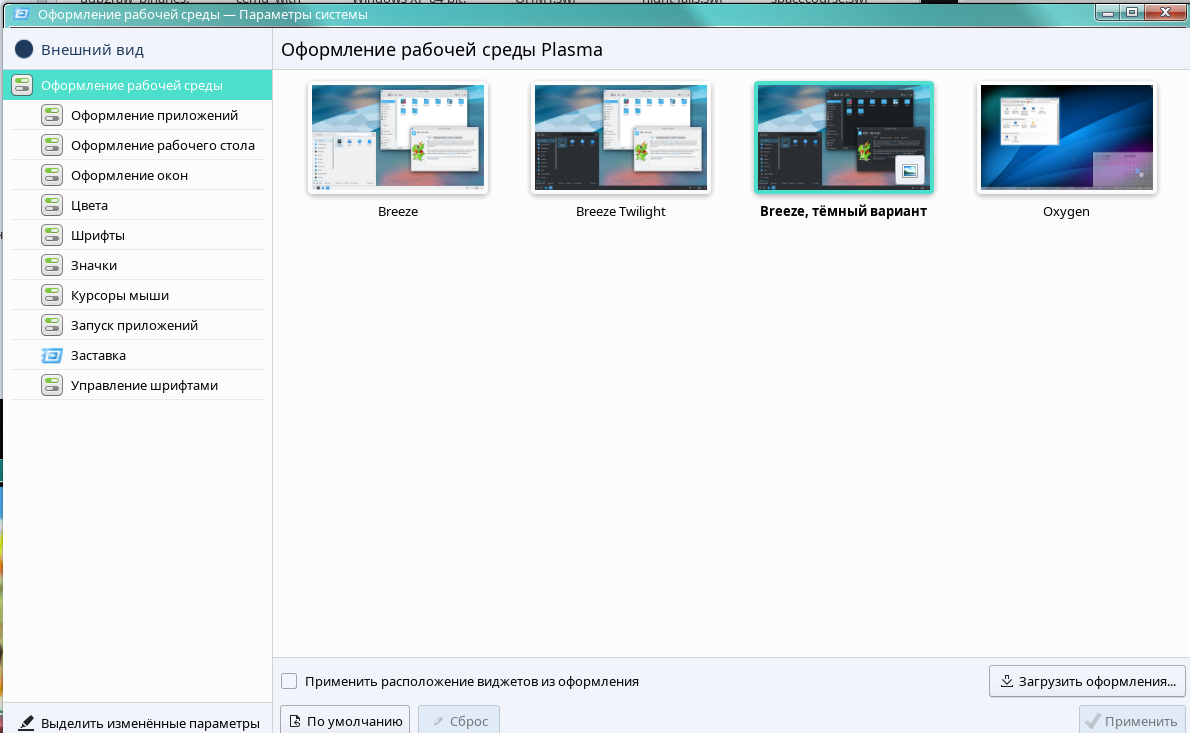Click the highlighter icon beside Выделить изменённые параметры
Viewport: 1190px width, 733px height.
pyautogui.click(x=25, y=723)
